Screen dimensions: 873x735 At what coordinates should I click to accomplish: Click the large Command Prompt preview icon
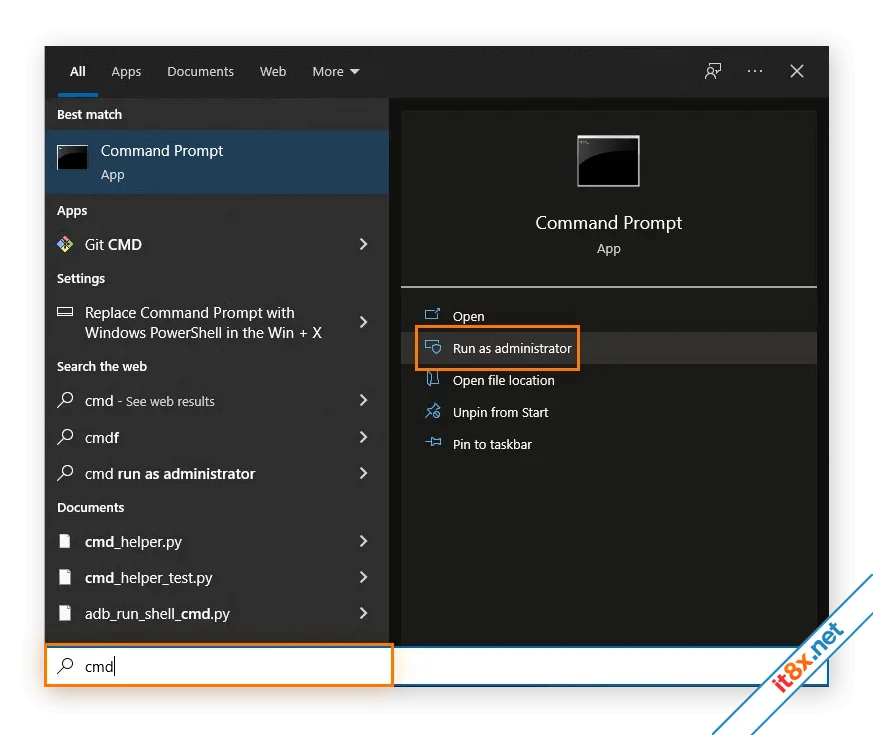pos(608,161)
